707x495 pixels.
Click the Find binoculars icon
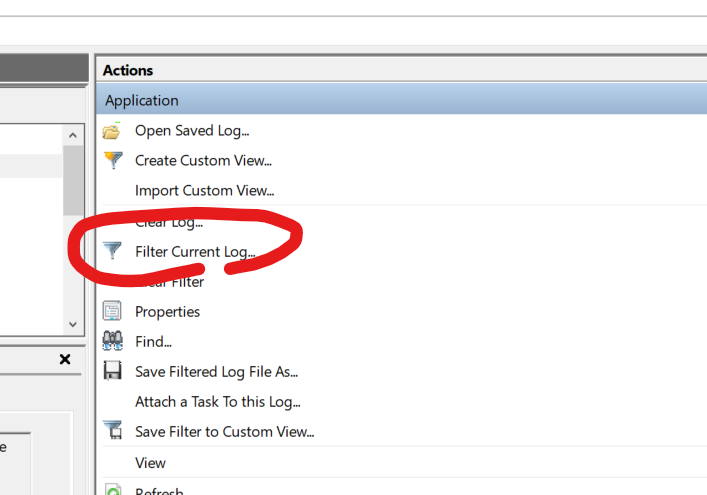112,341
